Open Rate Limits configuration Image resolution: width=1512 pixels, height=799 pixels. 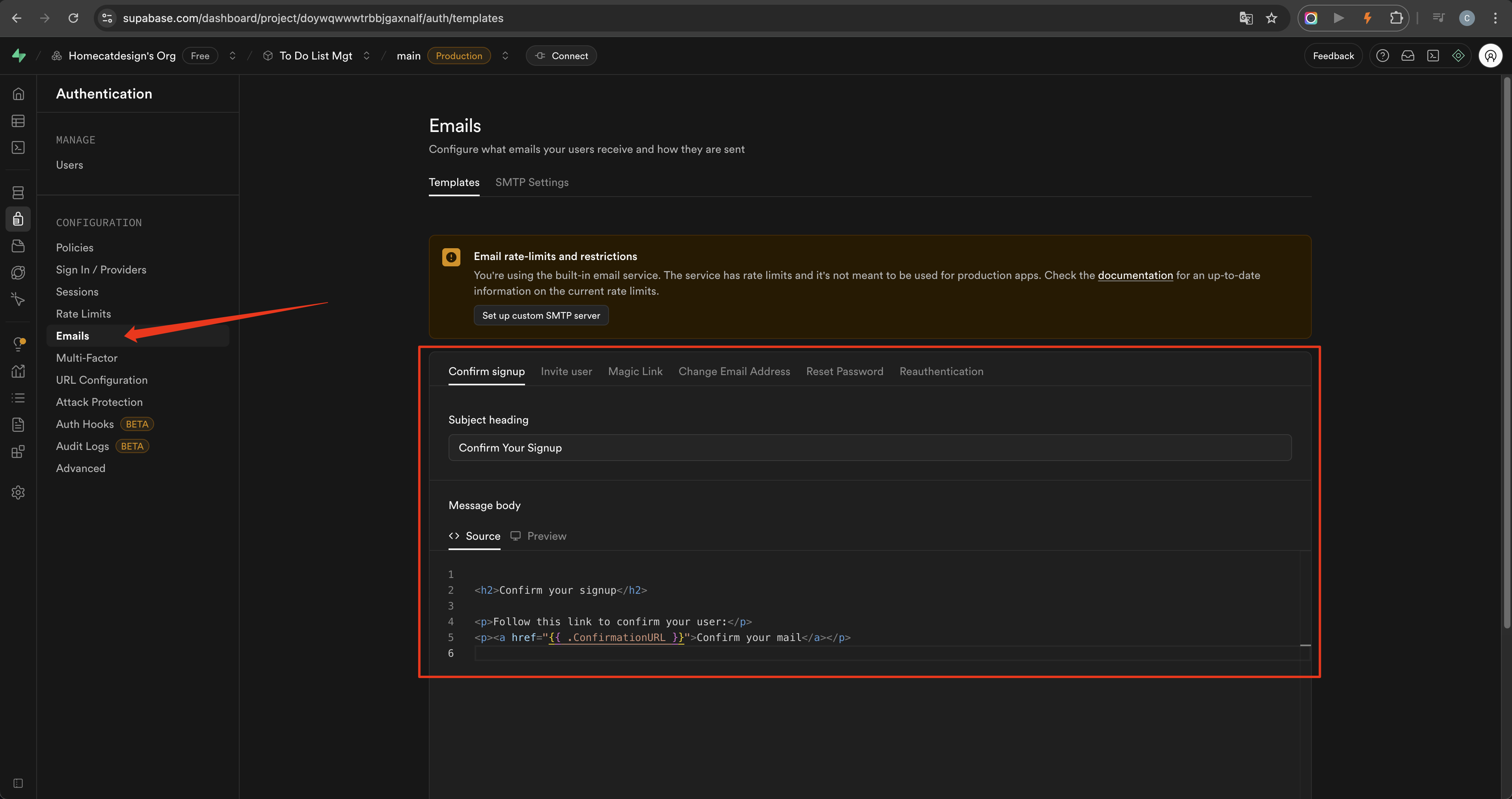tap(83, 314)
